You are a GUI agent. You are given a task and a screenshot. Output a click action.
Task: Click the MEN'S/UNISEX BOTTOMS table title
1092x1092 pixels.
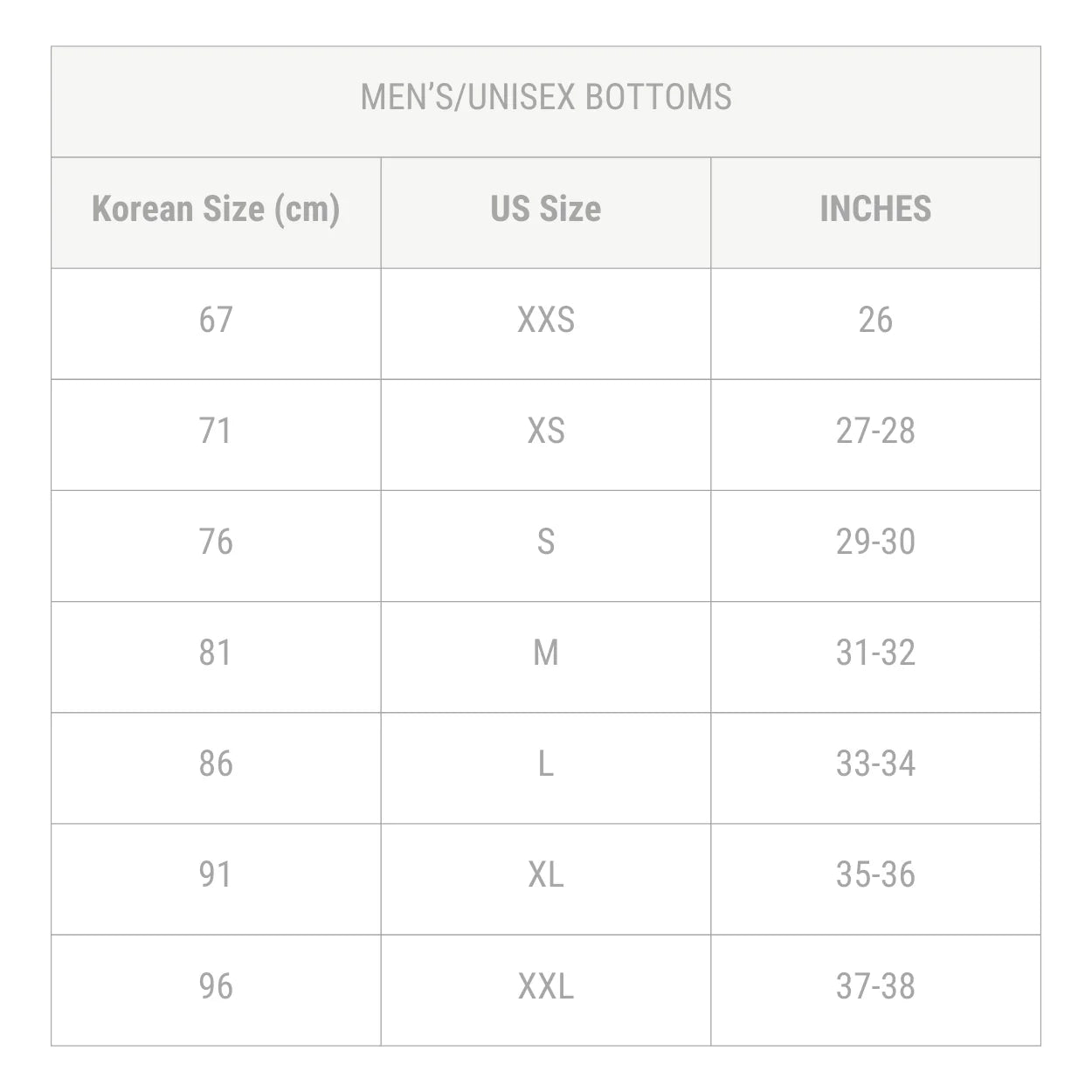[546, 97]
